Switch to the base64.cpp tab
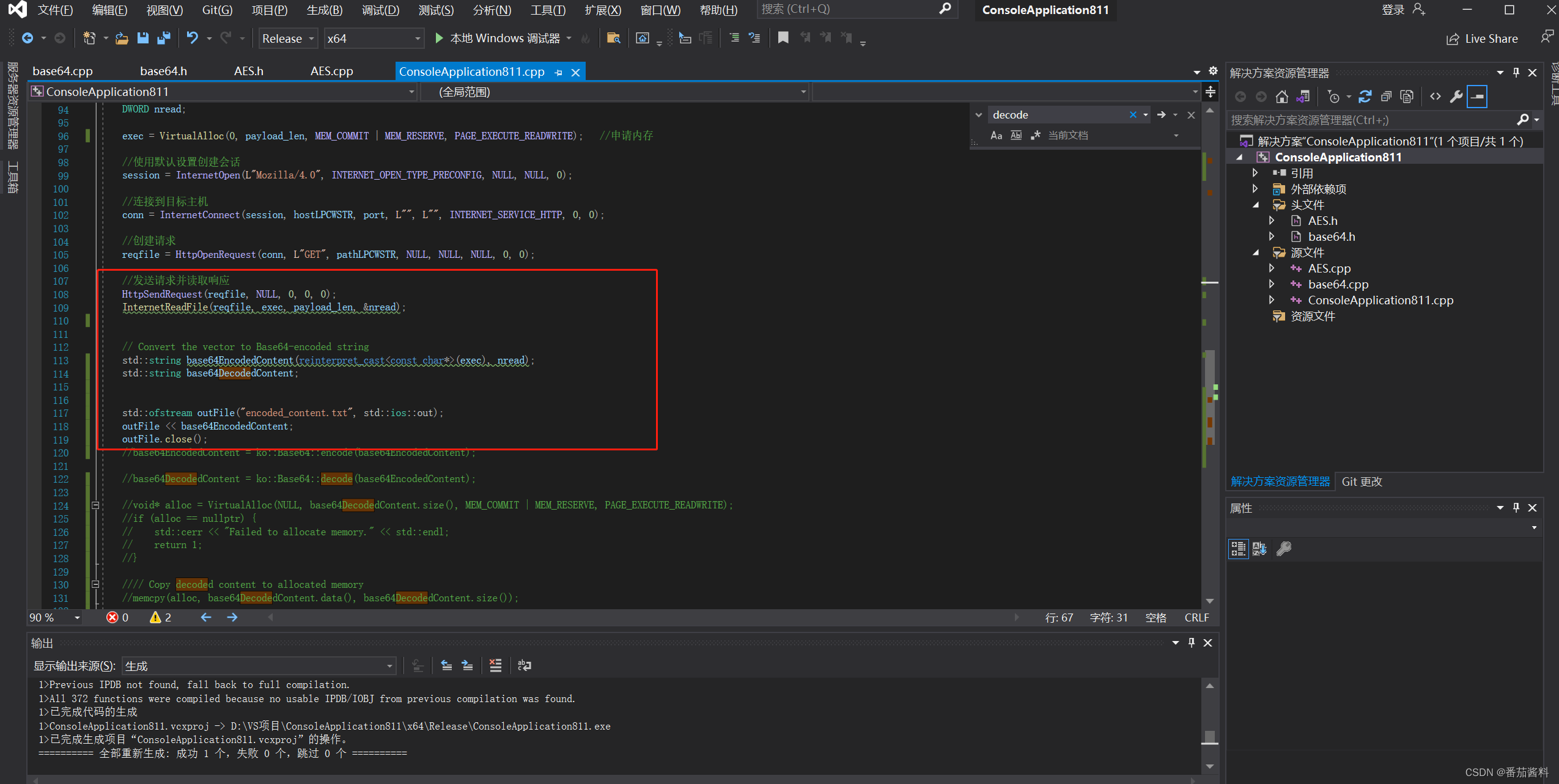This screenshot has width=1559, height=784. 62,71
